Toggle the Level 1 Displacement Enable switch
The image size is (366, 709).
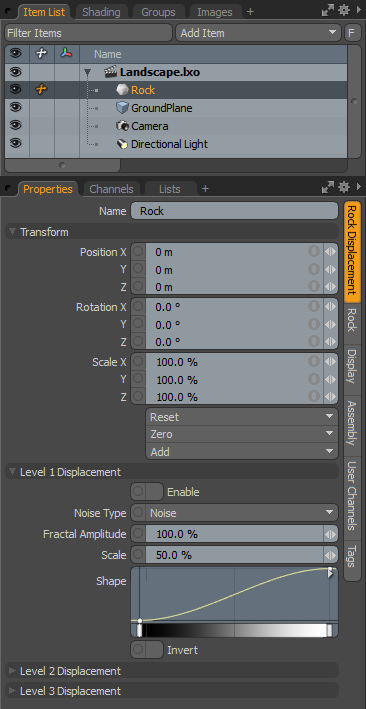(147, 492)
